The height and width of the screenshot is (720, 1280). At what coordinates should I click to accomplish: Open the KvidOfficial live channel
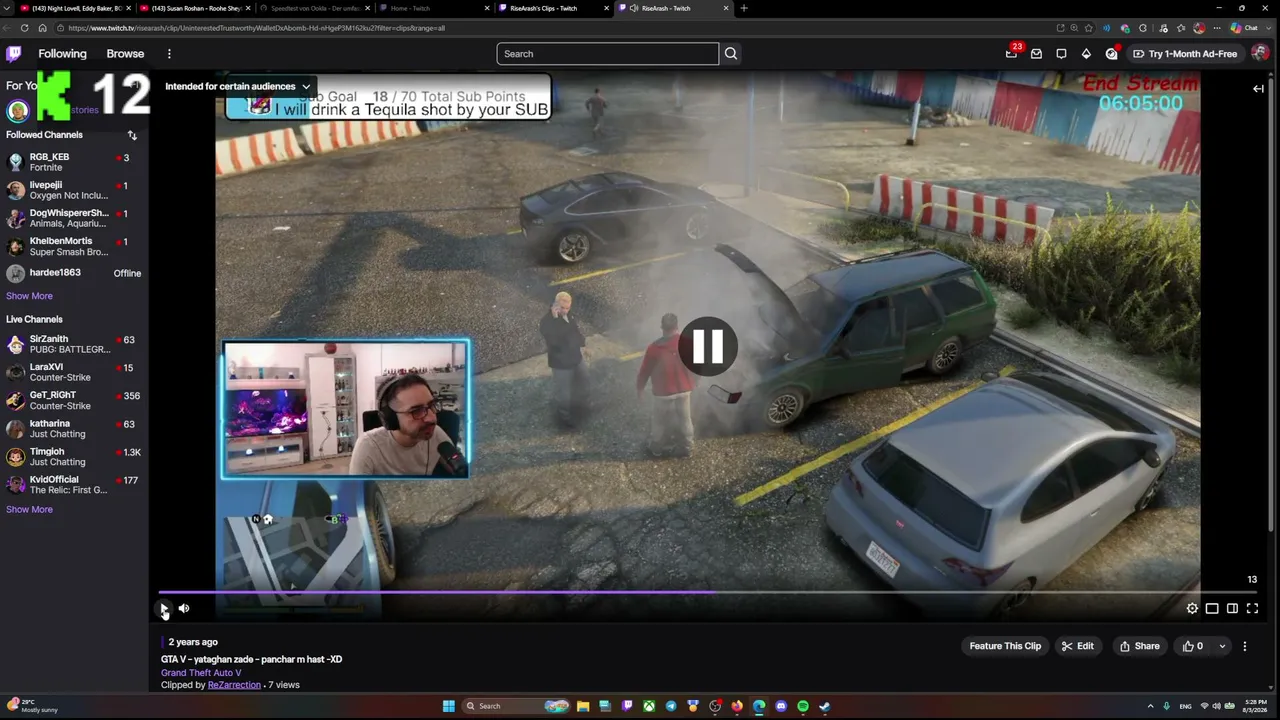pyautogui.click(x=74, y=485)
